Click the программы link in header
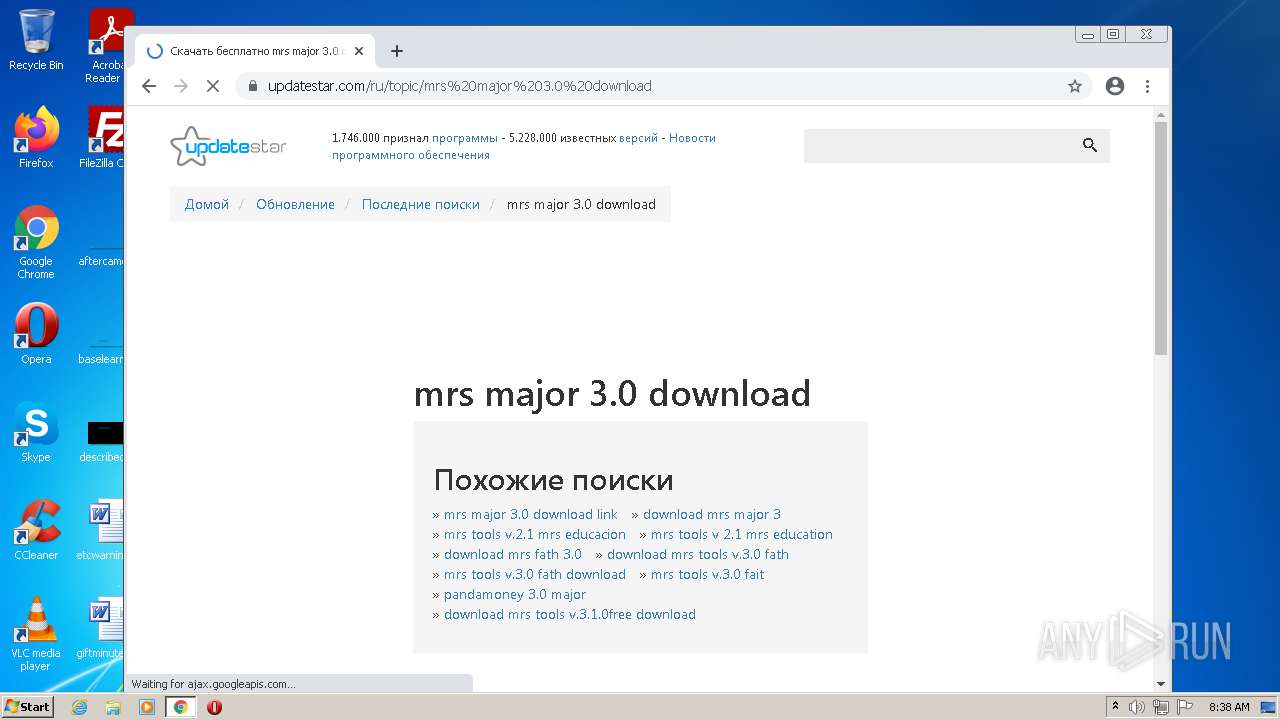This screenshot has height=720, width=1280. click(x=464, y=138)
